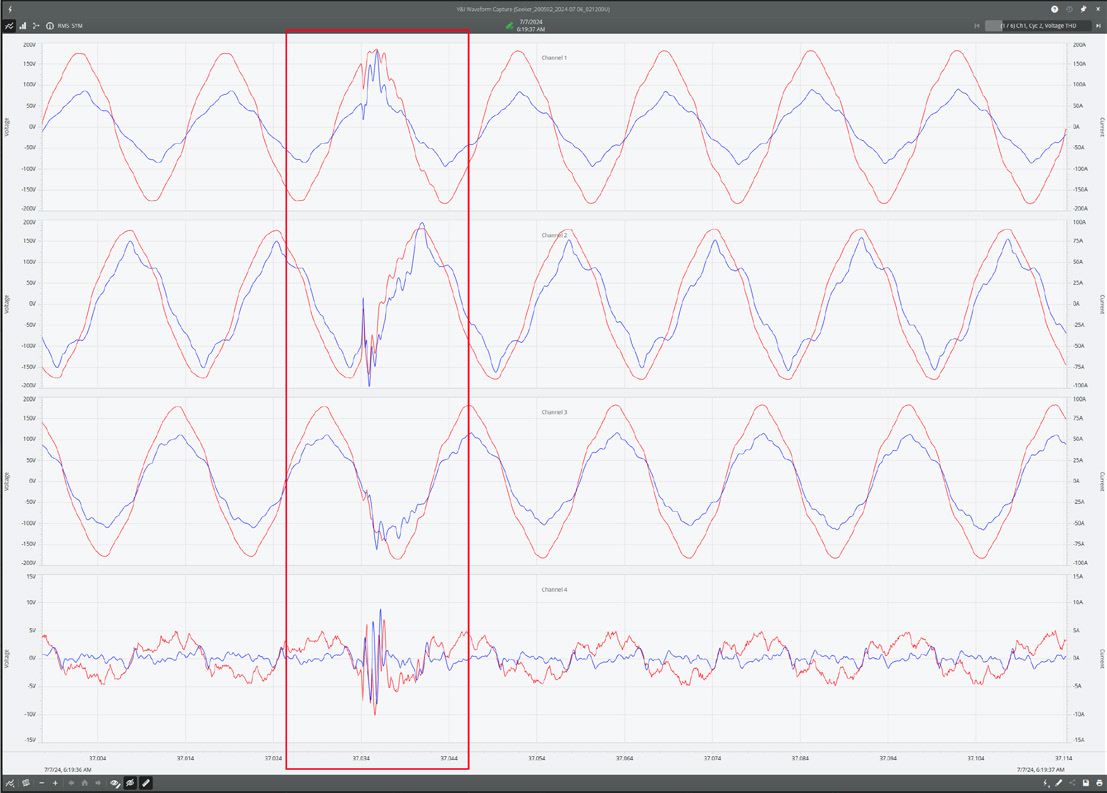Click the event position scrubber slider
The image size is (1107, 793).
click(994, 25)
